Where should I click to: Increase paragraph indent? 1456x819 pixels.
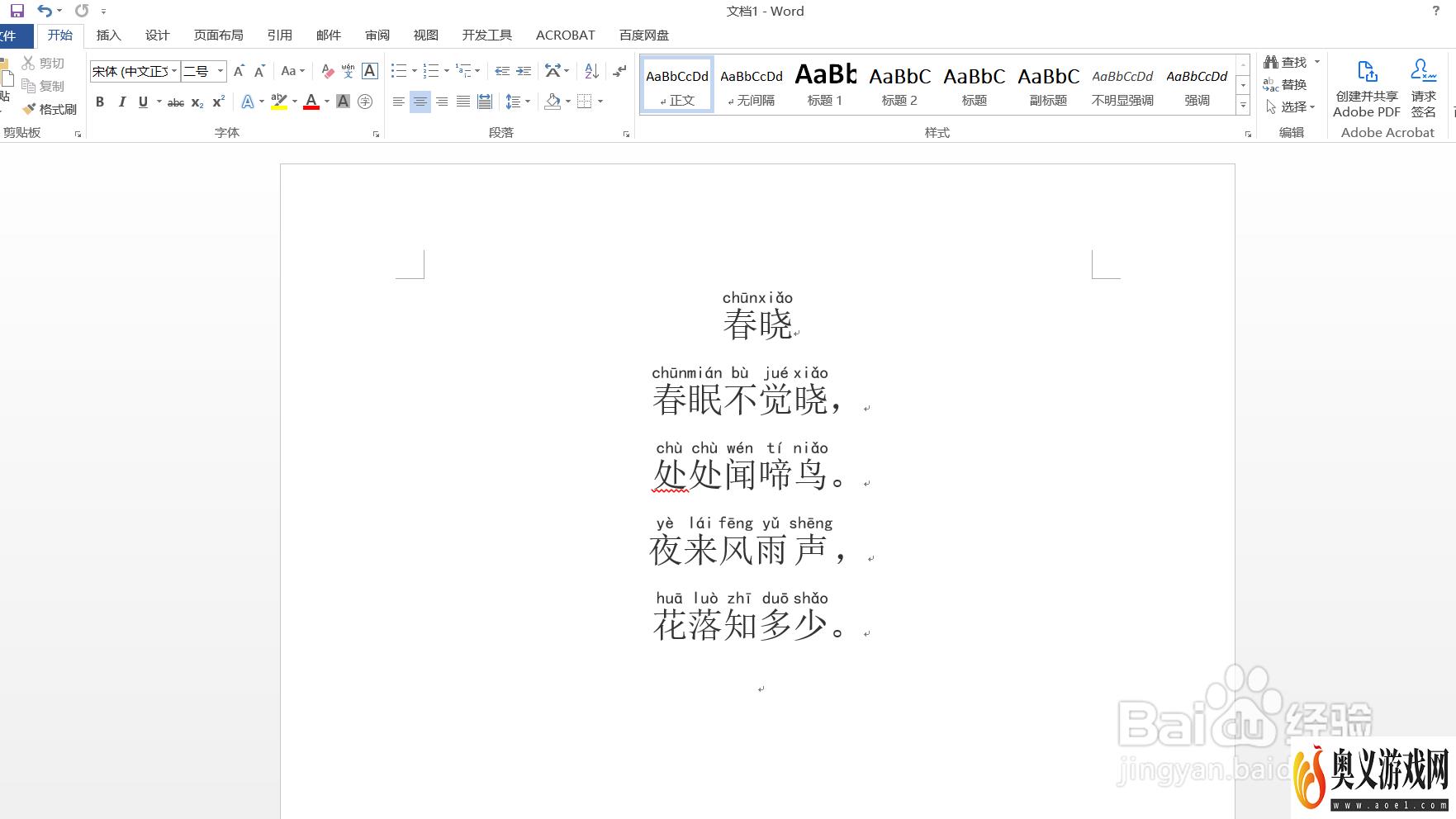pyautogui.click(x=524, y=71)
